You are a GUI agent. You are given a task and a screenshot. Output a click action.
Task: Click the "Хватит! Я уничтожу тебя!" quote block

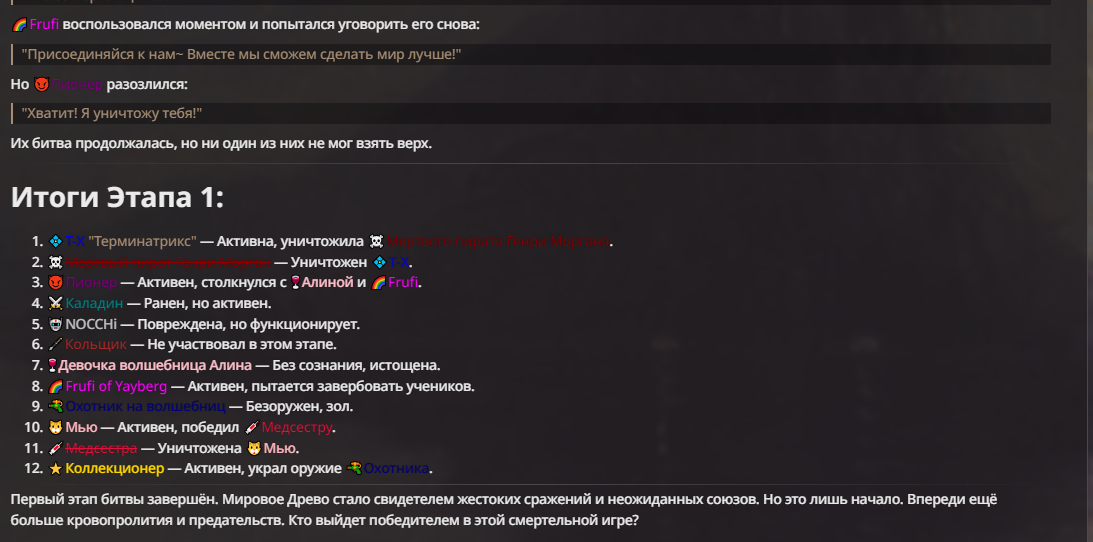click(530, 114)
